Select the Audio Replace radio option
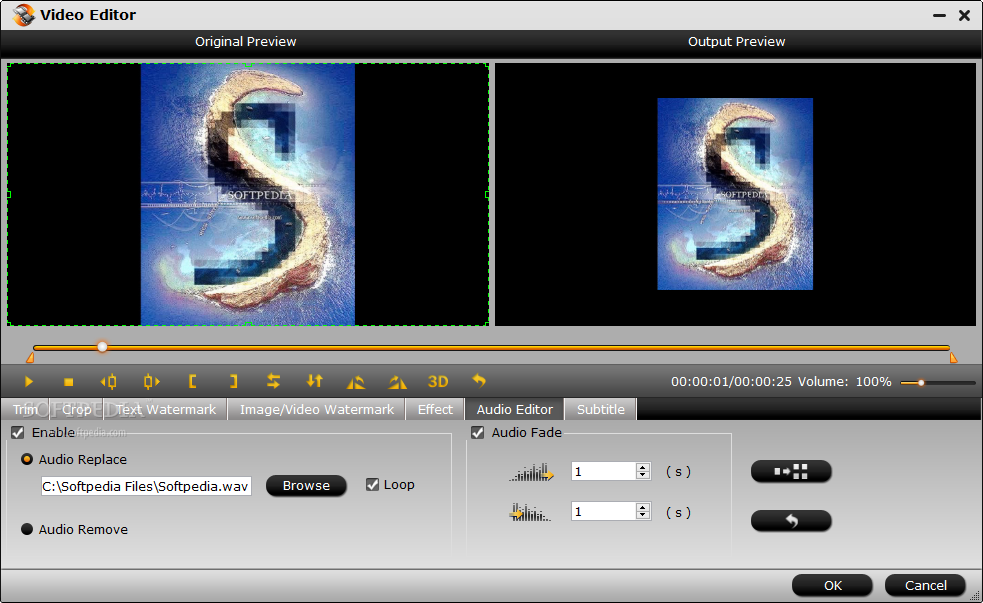Image resolution: width=983 pixels, height=603 pixels. (27, 459)
